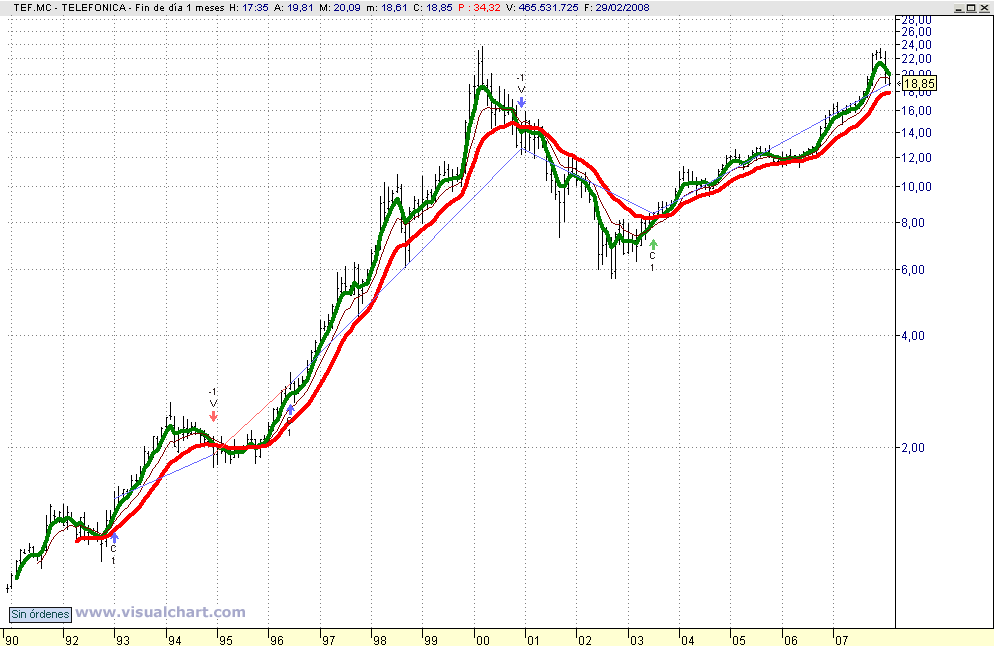Select the '06 year label on time axis
This screenshot has width=994, height=646.
tap(790, 640)
